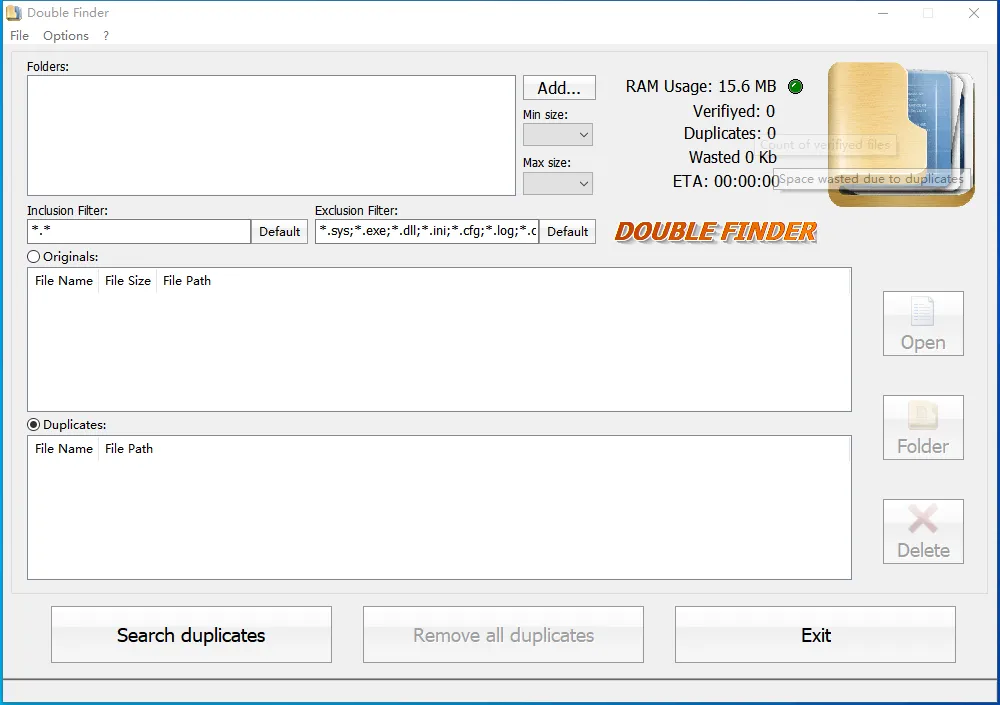Screen dimensions: 1000x705
Task: Close the Double Finder window
Action: point(974,13)
